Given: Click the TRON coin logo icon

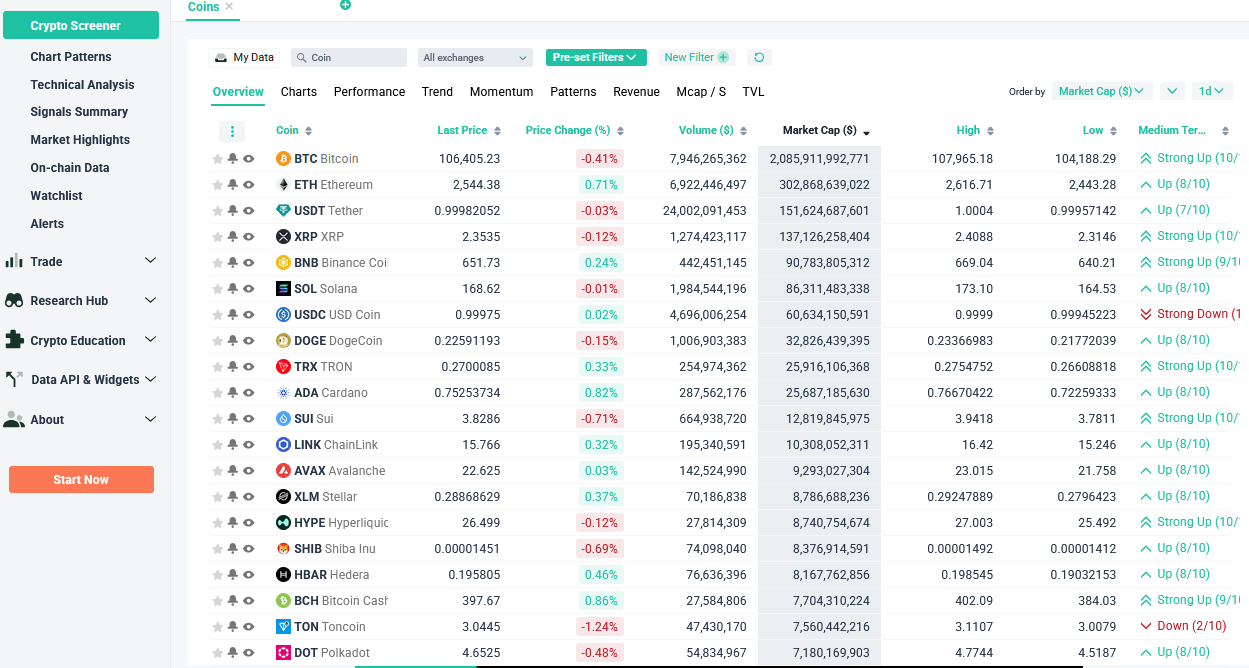Looking at the screenshot, I should (x=283, y=367).
